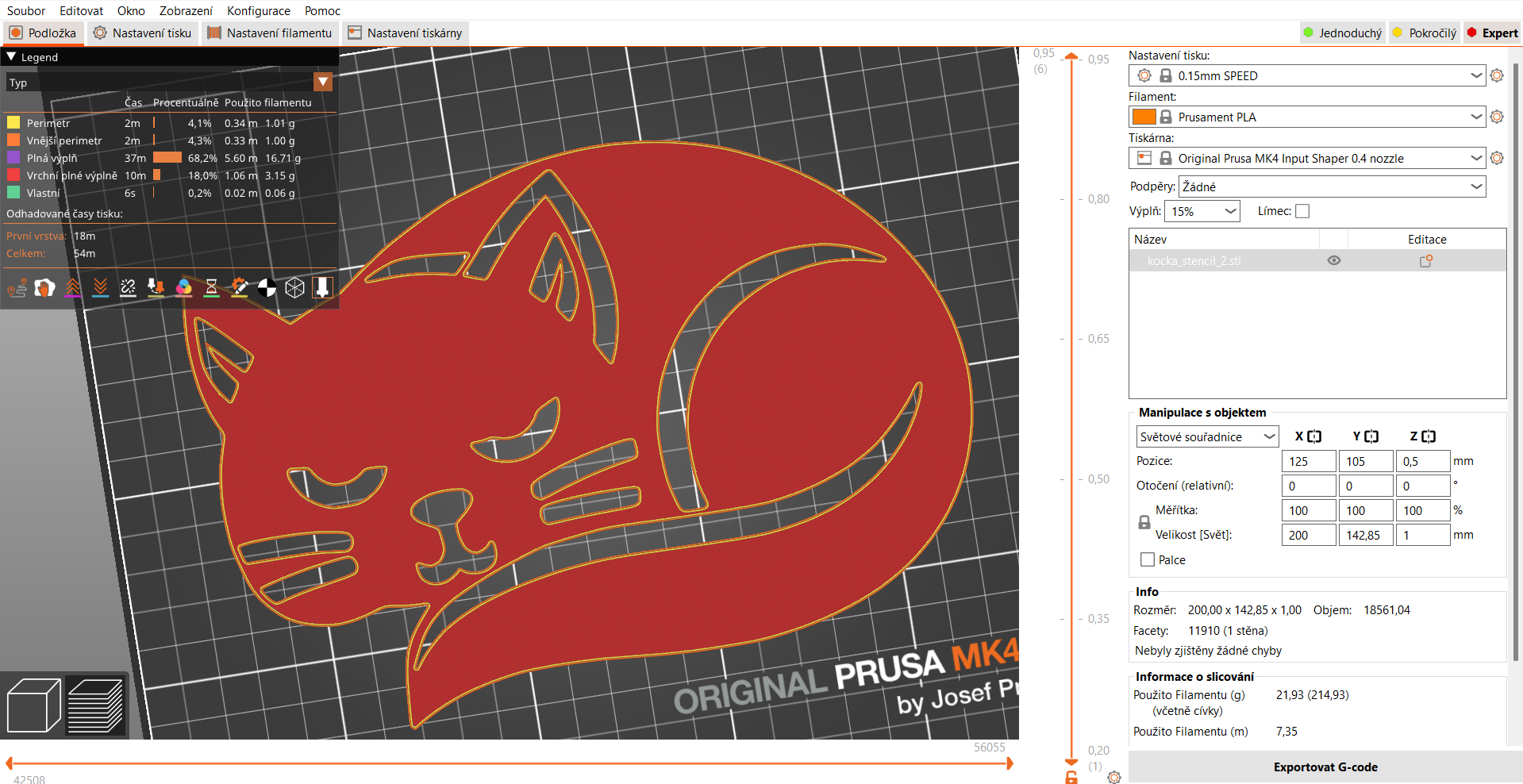Open the Pomoc menu
The height and width of the screenshot is (784, 1523).
tap(322, 10)
